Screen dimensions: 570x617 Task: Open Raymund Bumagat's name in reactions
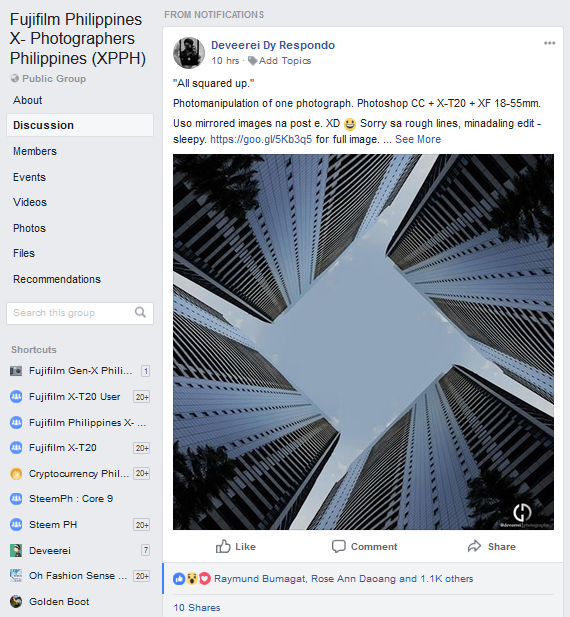[259, 578]
